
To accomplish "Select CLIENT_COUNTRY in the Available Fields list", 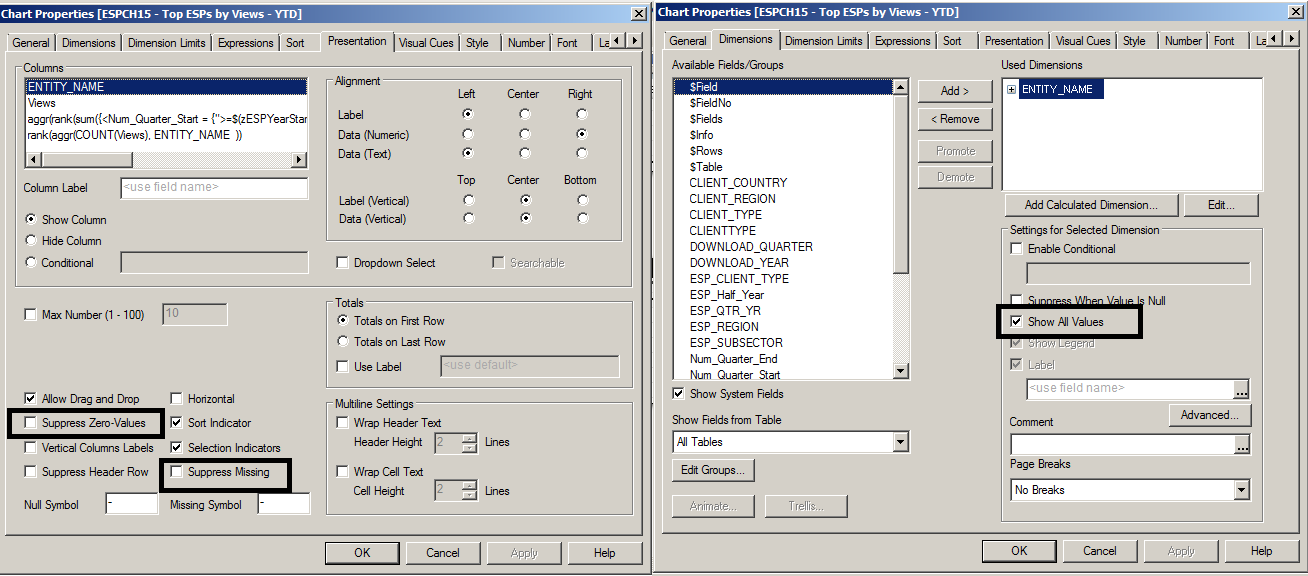I will point(738,183).
